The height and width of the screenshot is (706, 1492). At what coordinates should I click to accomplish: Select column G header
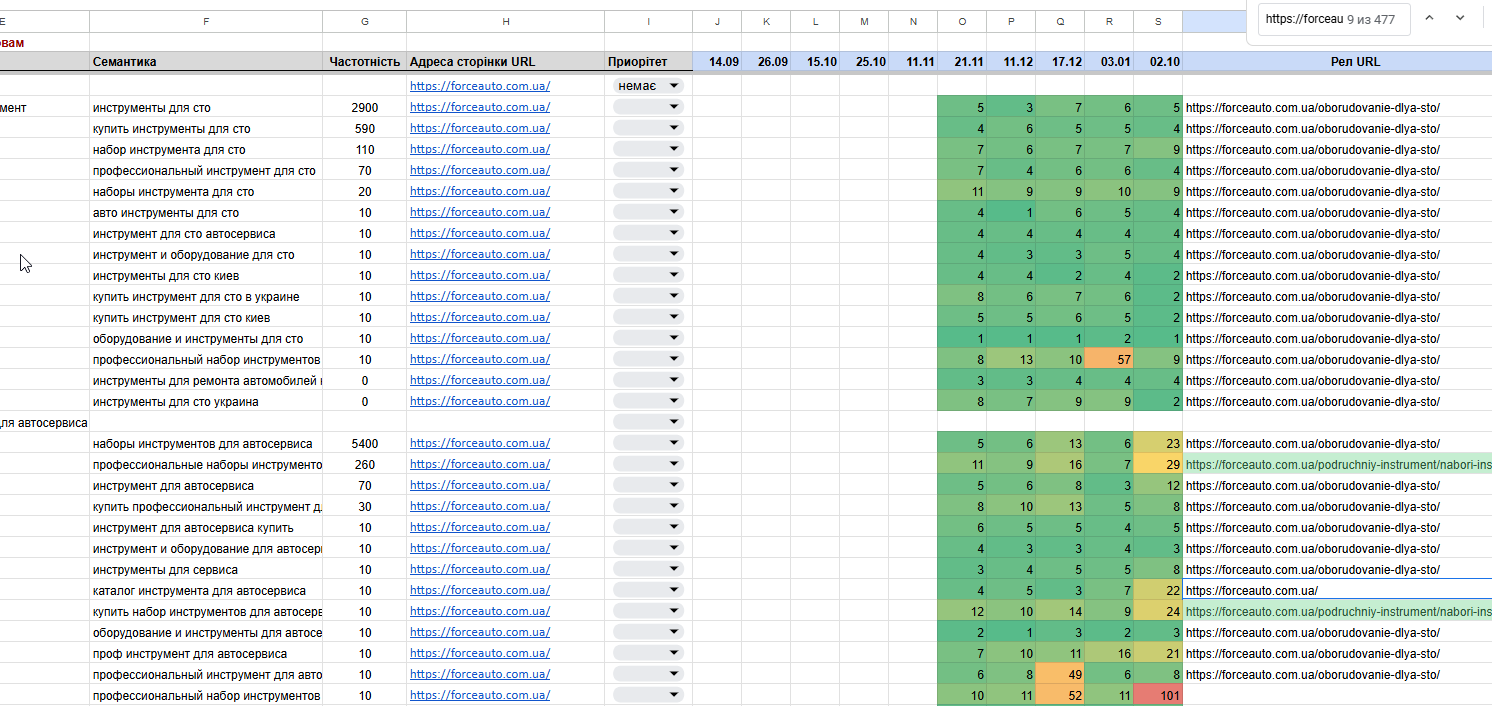click(x=364, y=21)
